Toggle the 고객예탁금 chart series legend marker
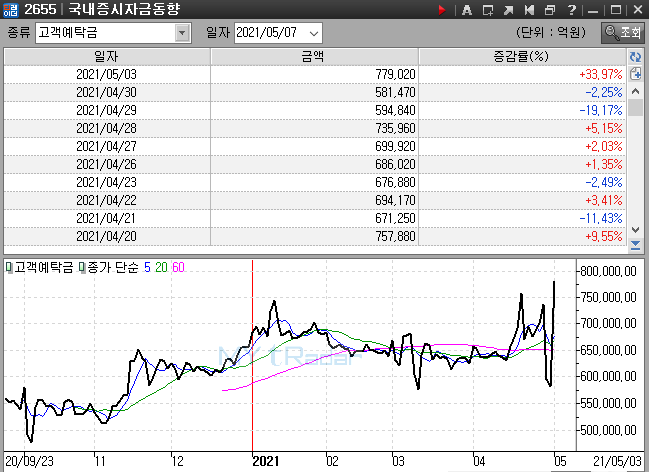The width and height of the screenshot is (649, 472). [8, 268]
